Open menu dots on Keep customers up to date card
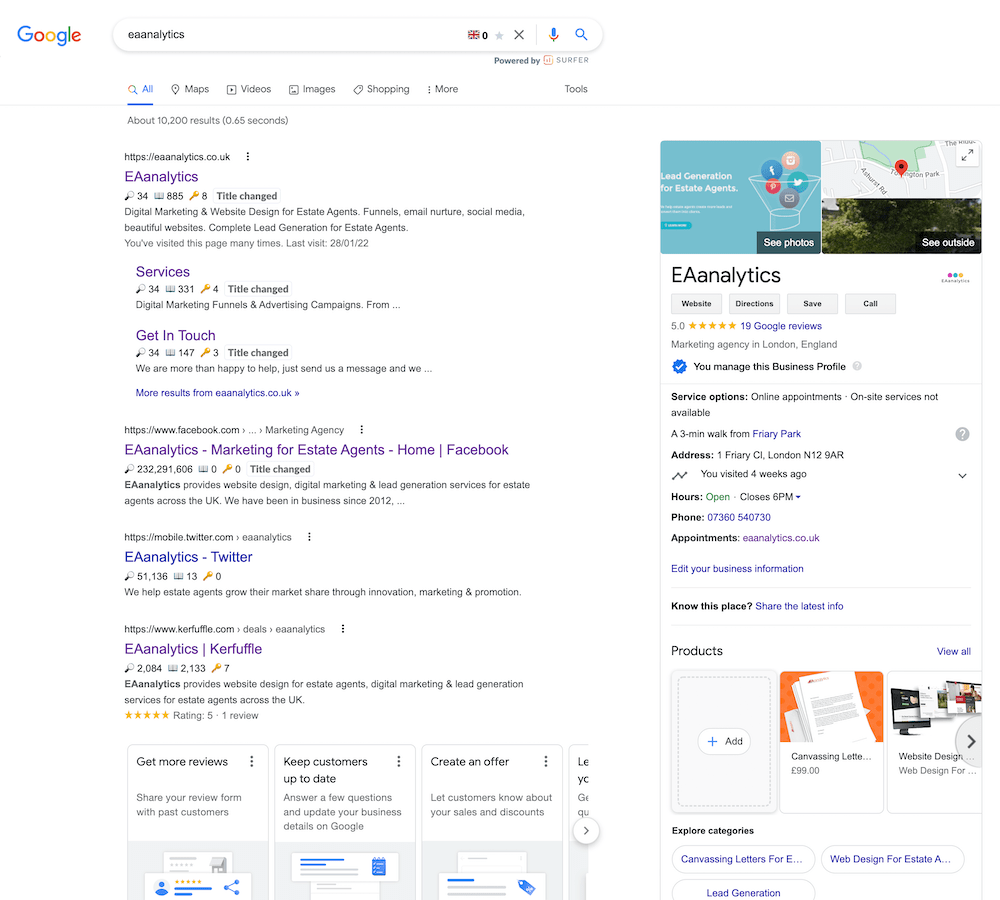The height and width of the screenshot is (900, 1000). click(399, 761)
